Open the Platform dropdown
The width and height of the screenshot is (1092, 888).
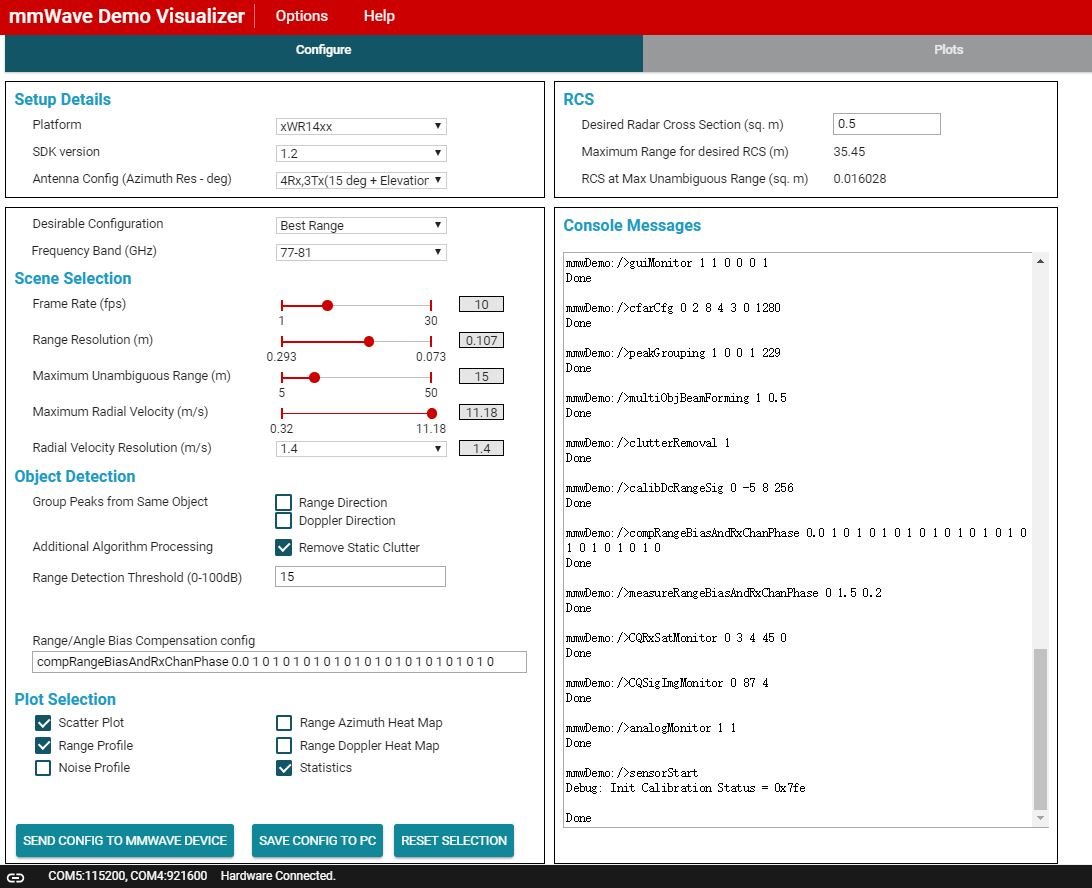pos(361,126)
